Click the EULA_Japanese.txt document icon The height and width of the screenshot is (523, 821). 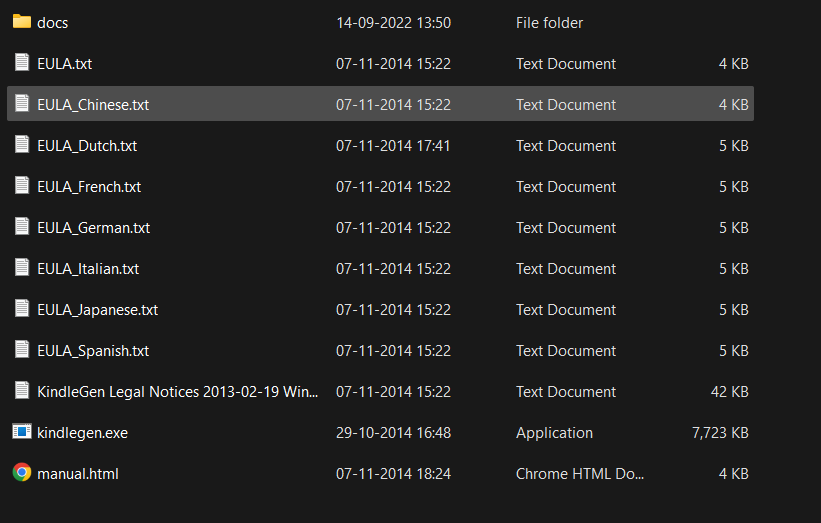pos(21,308)
